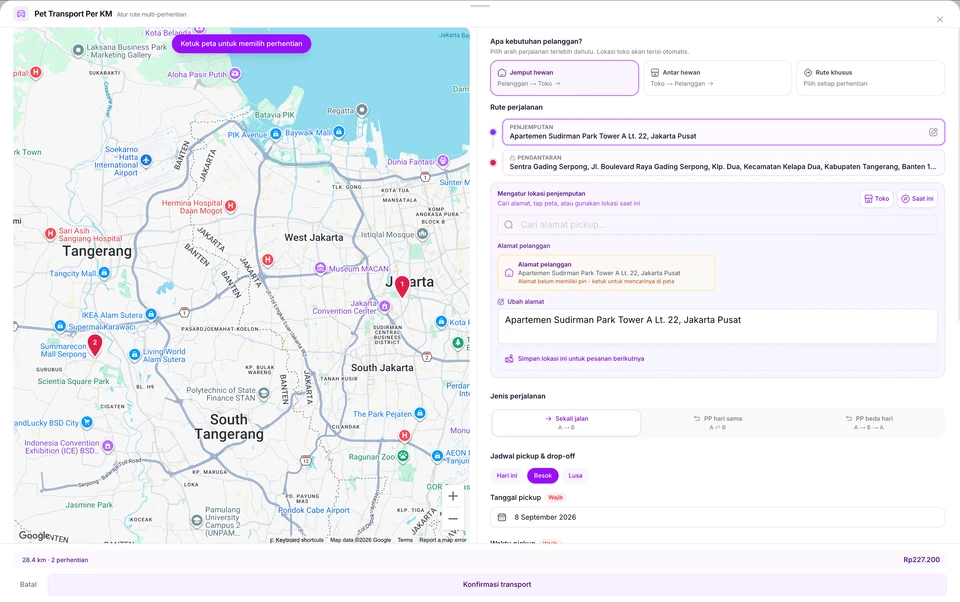Click the Penjemputan address field

pyautogui.click(x=723, y=132)
